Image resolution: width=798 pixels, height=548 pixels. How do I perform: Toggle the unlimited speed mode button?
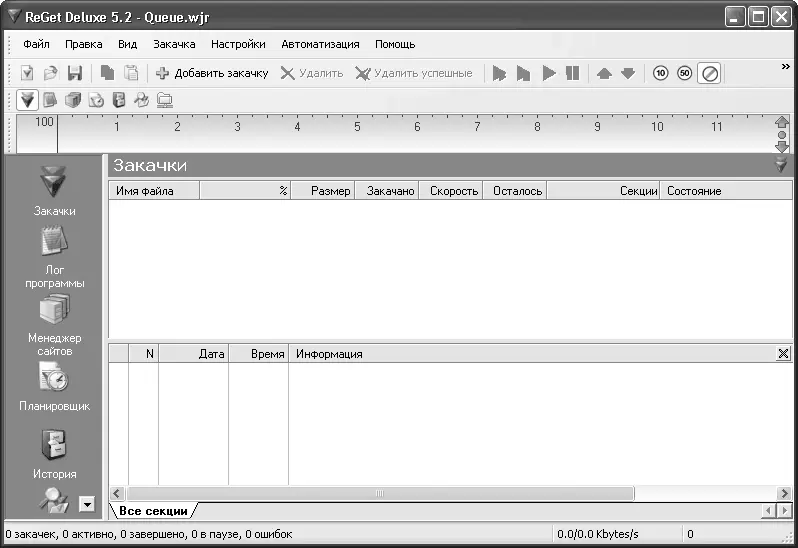709,73
